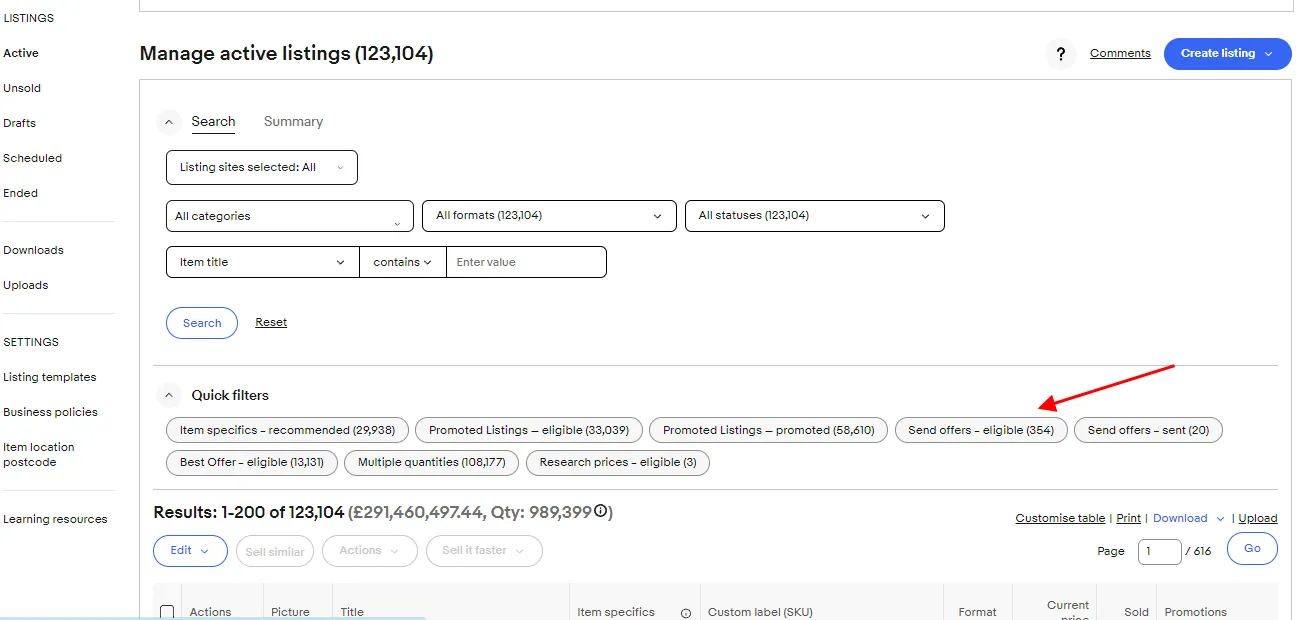Expand the Create listing button arrow
1307x620 pixels.
coord(1270,54)
